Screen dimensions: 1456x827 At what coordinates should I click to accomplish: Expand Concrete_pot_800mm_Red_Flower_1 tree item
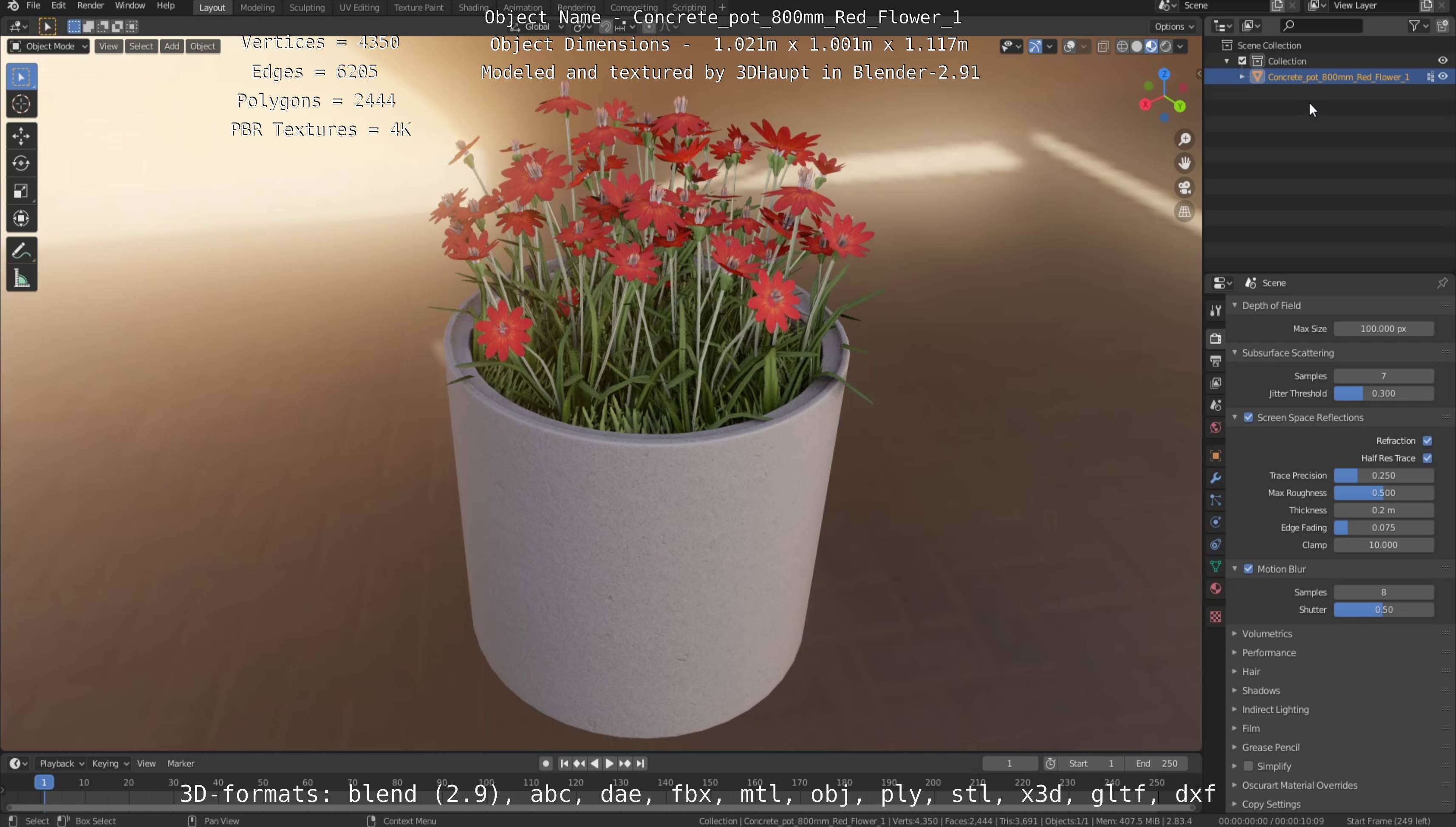coord(1241,76)
